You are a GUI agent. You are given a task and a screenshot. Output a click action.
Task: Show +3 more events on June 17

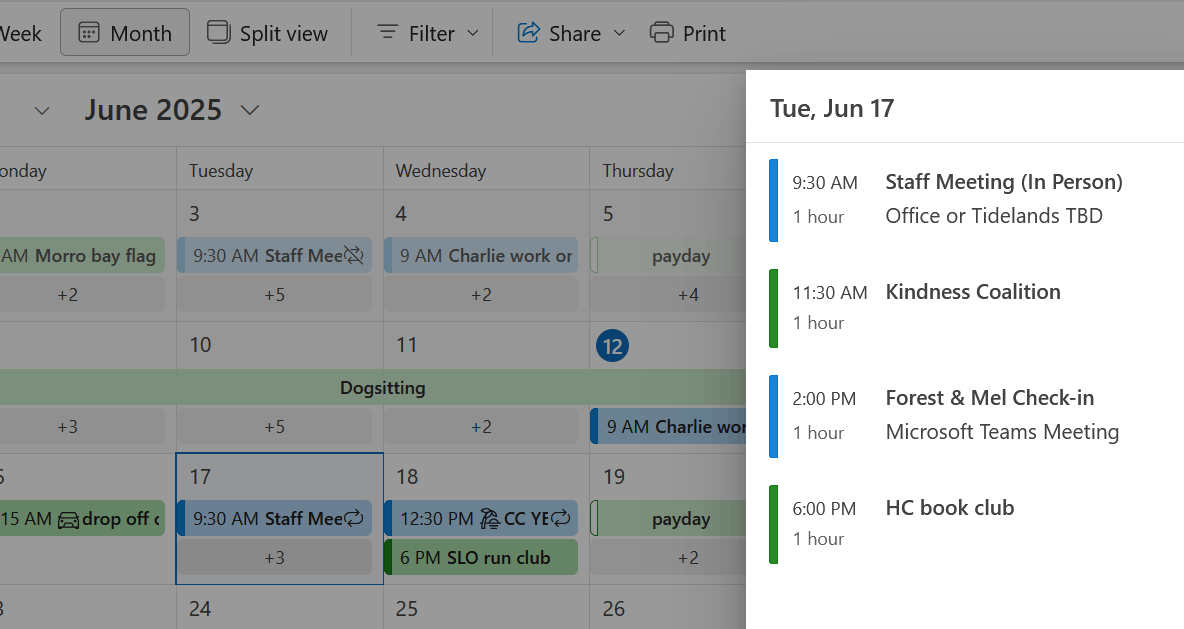pos(275,558)
